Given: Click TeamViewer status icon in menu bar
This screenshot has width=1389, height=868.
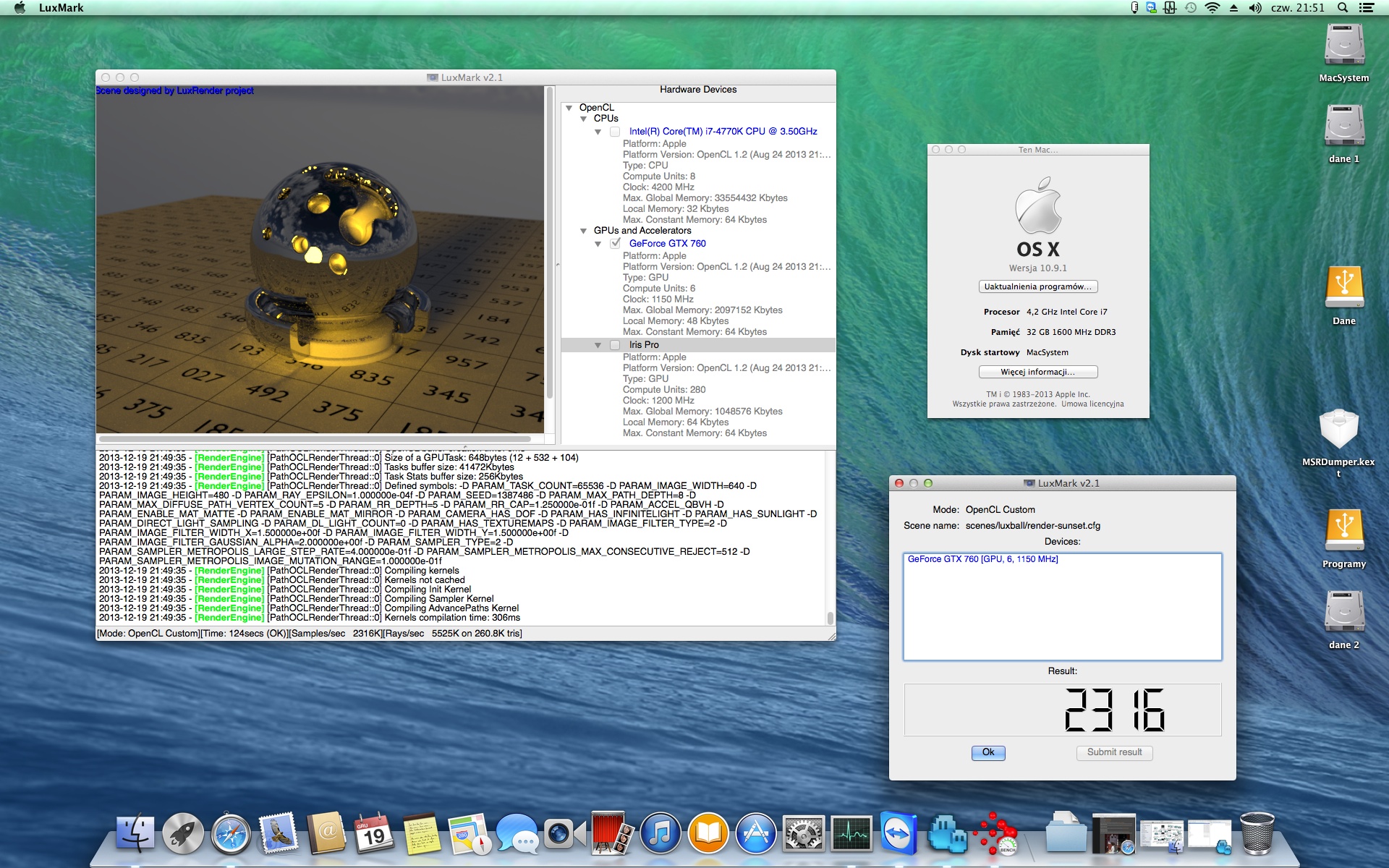Looking at the screenshot, I should 1151,8.
